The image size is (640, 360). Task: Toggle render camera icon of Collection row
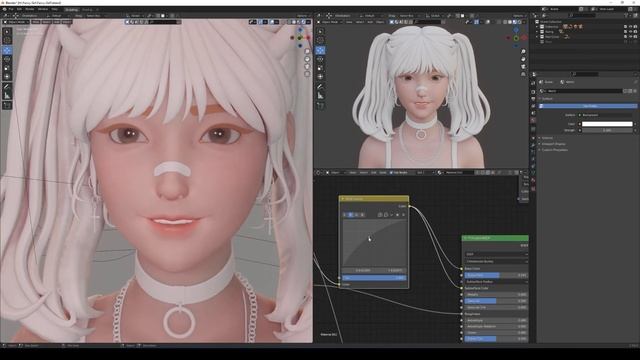pyautogui.click(x=635, y=27)
